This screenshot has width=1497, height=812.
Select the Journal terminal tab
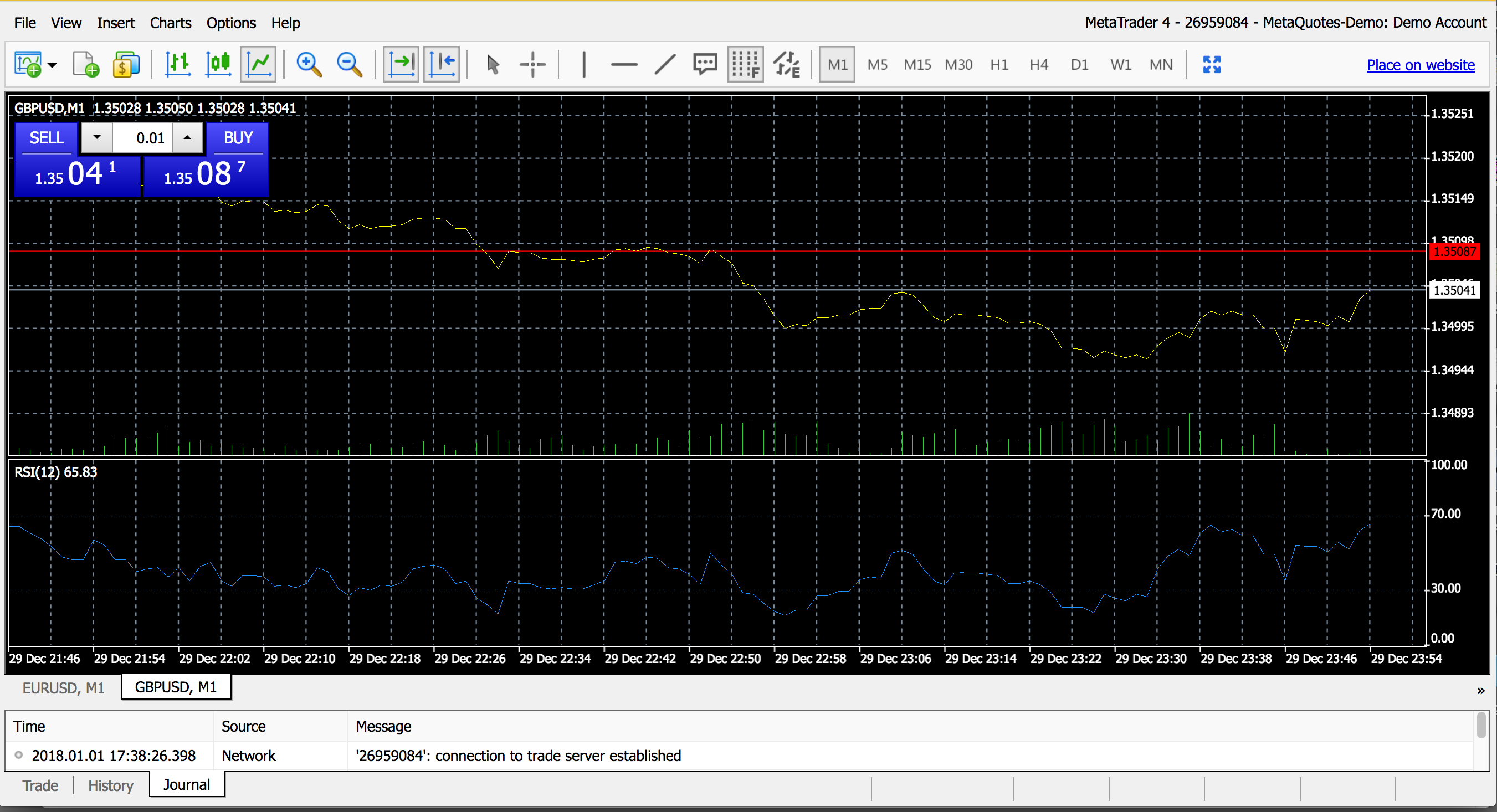187,785
